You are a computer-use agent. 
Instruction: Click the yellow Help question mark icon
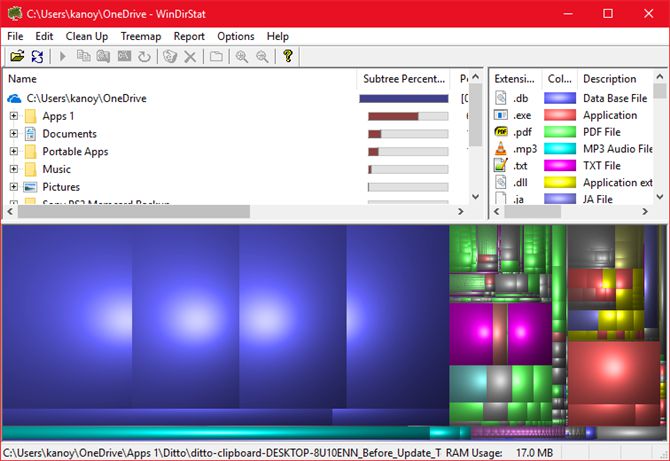(287, 57)
